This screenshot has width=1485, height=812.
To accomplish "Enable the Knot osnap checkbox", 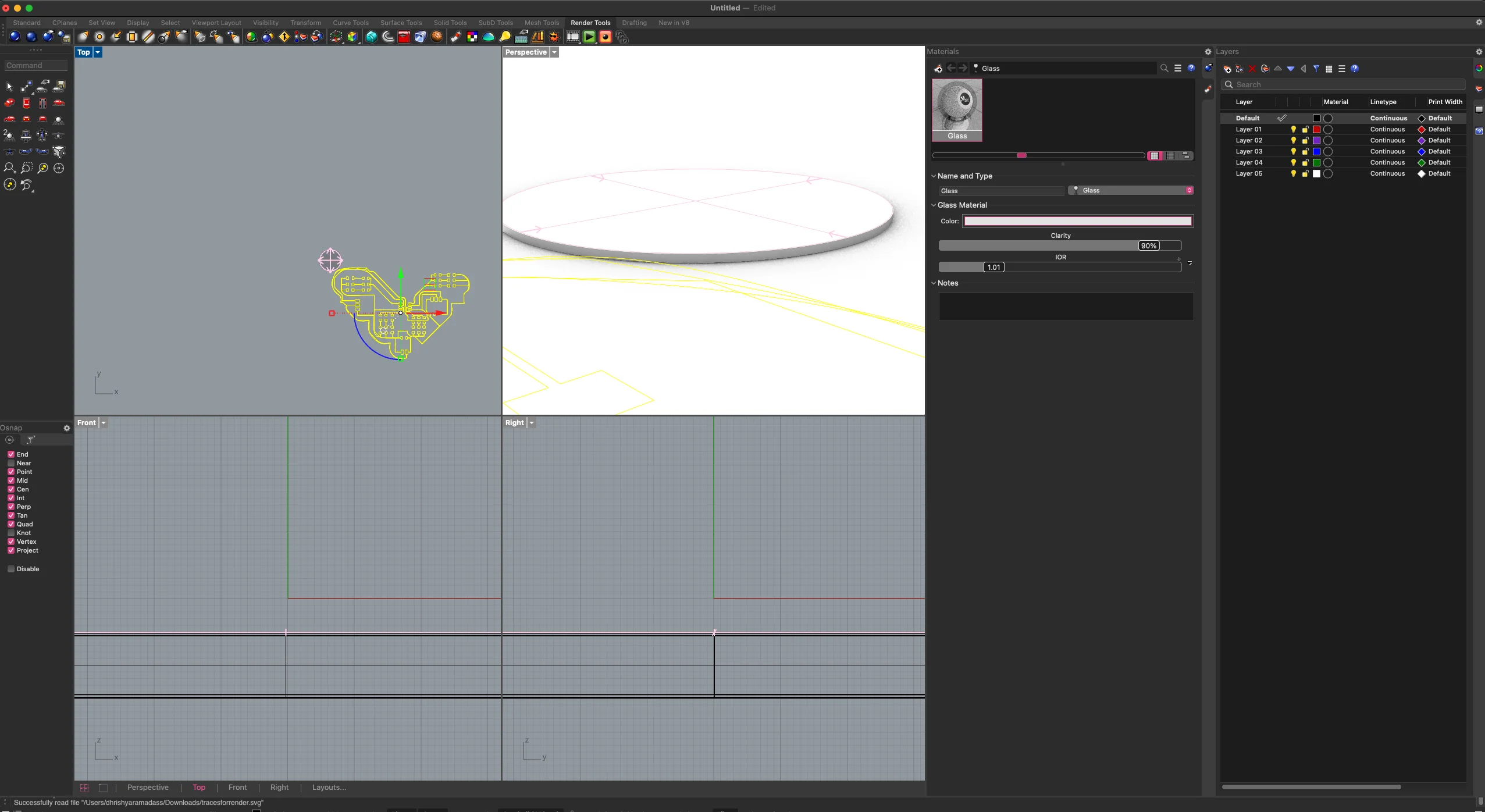I will click(11, 533).
